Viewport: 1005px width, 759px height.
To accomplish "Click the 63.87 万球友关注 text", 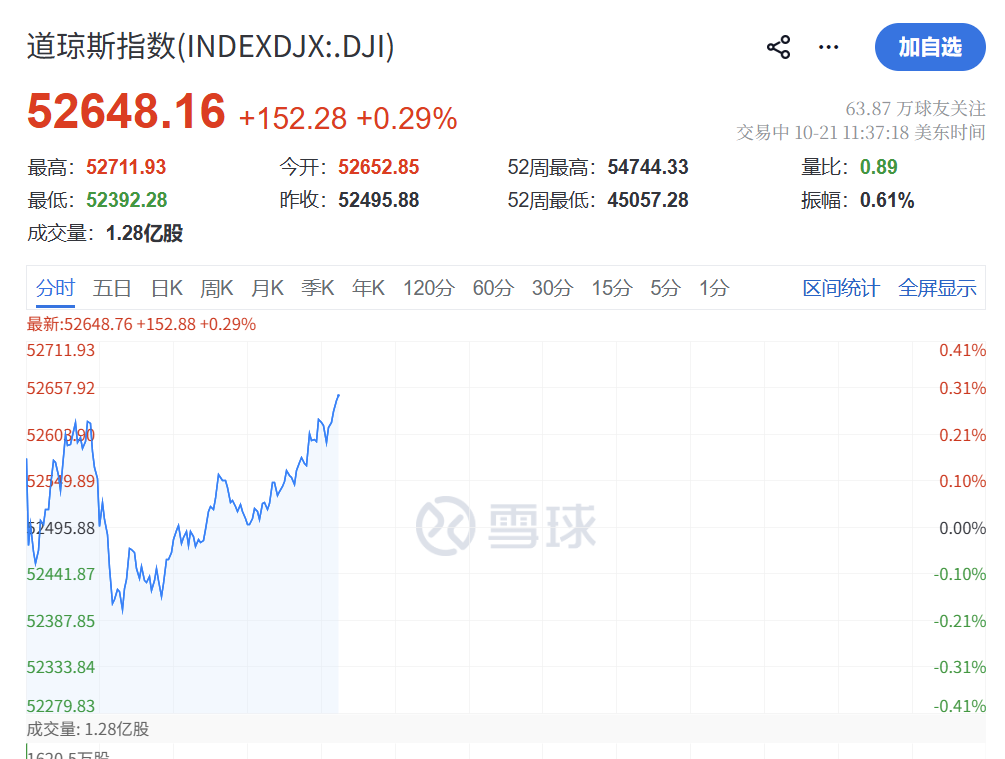I will [915, 108].
